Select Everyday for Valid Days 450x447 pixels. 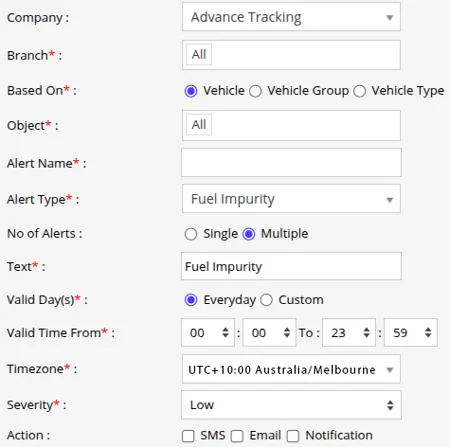pyautogui.click(x=191, y=300)
